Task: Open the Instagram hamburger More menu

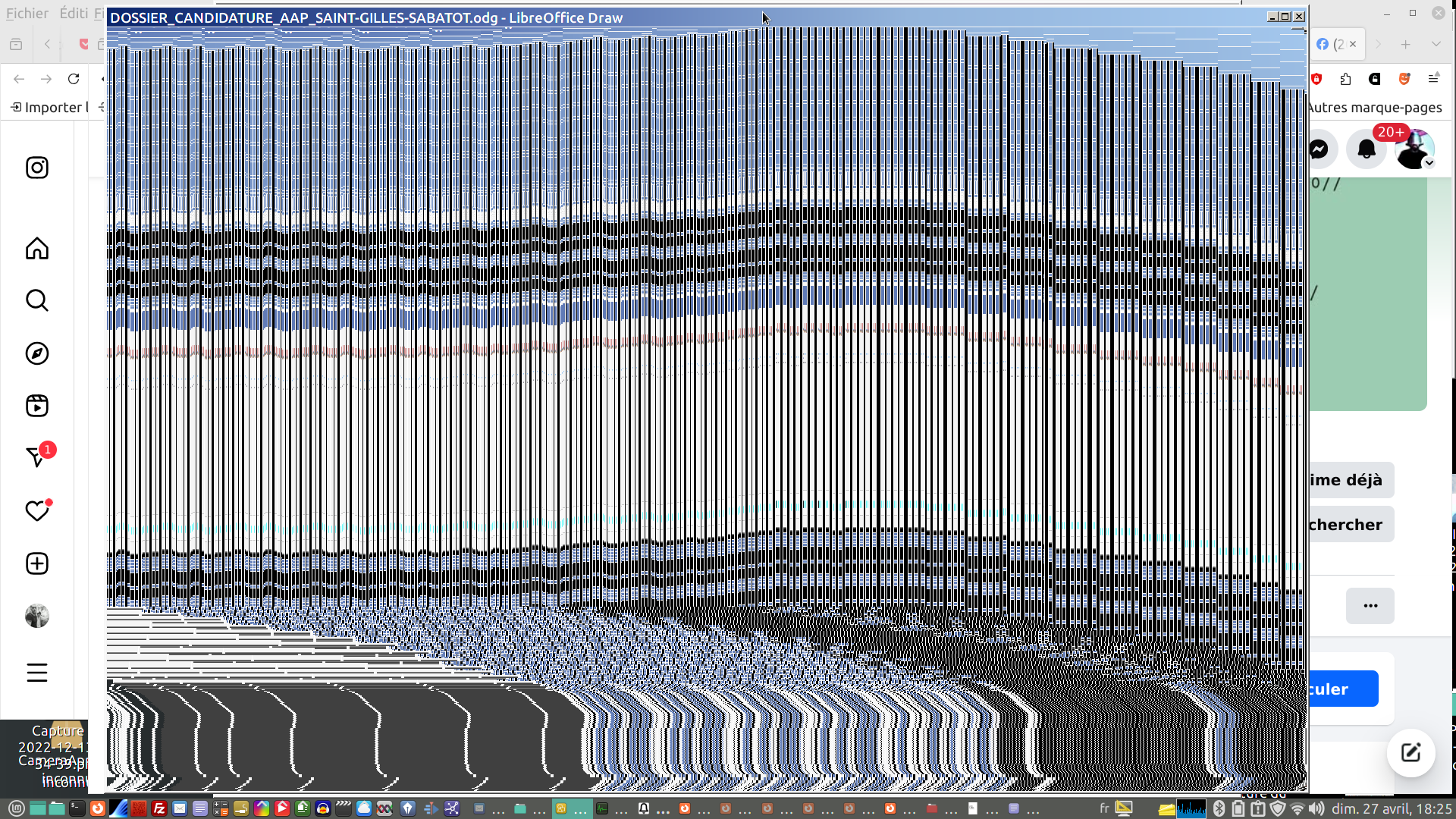Action: [x=36, y=673]
